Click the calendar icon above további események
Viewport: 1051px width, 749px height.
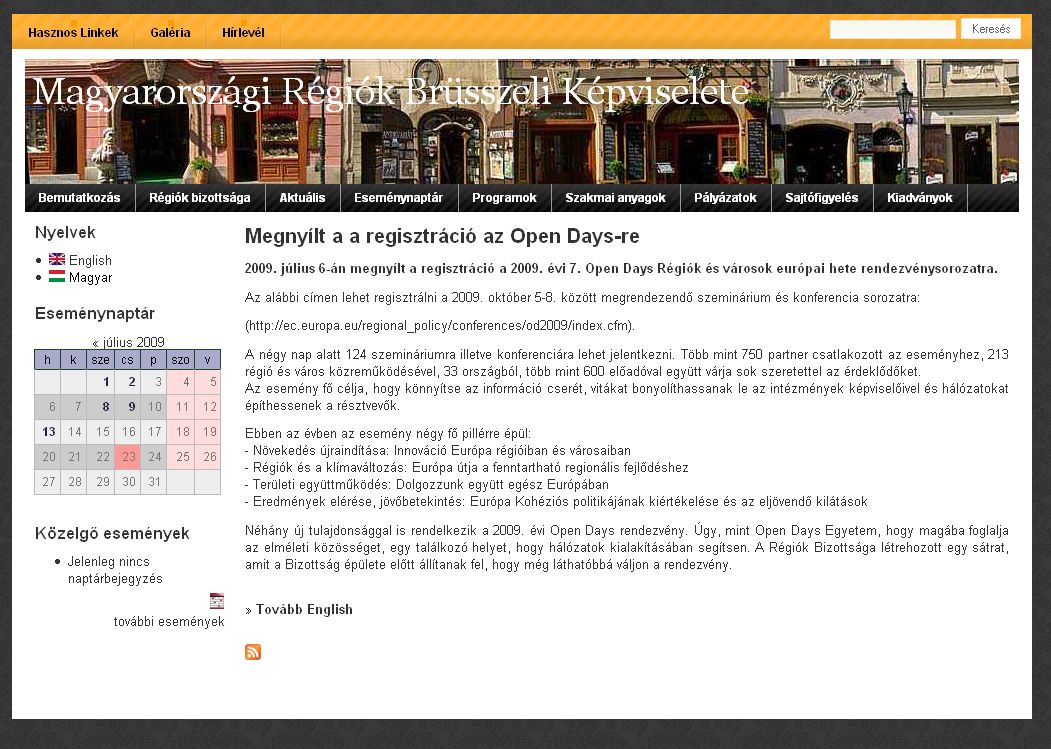coord(217,601)
